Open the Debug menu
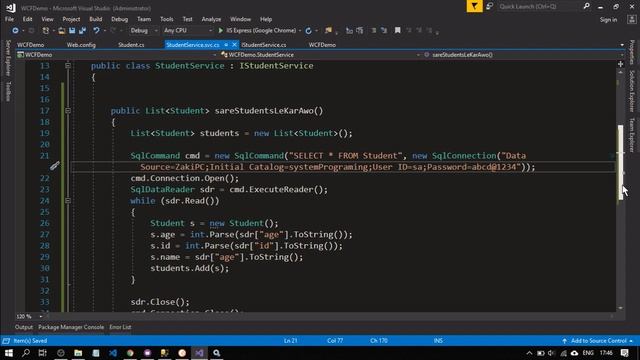Screen dimensions: 640x360 [x=119, y=19]
